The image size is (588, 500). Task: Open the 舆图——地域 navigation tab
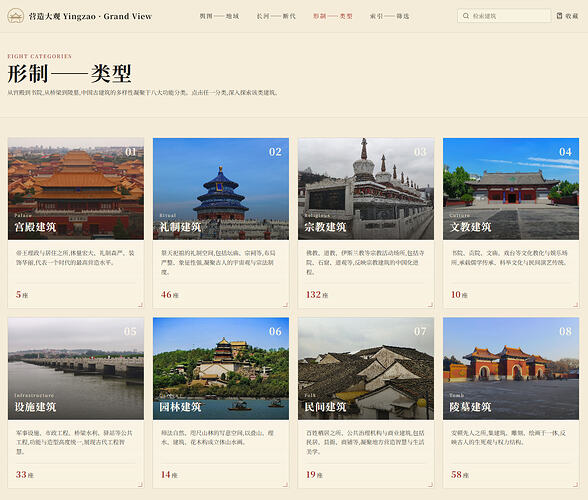(219, 16)
